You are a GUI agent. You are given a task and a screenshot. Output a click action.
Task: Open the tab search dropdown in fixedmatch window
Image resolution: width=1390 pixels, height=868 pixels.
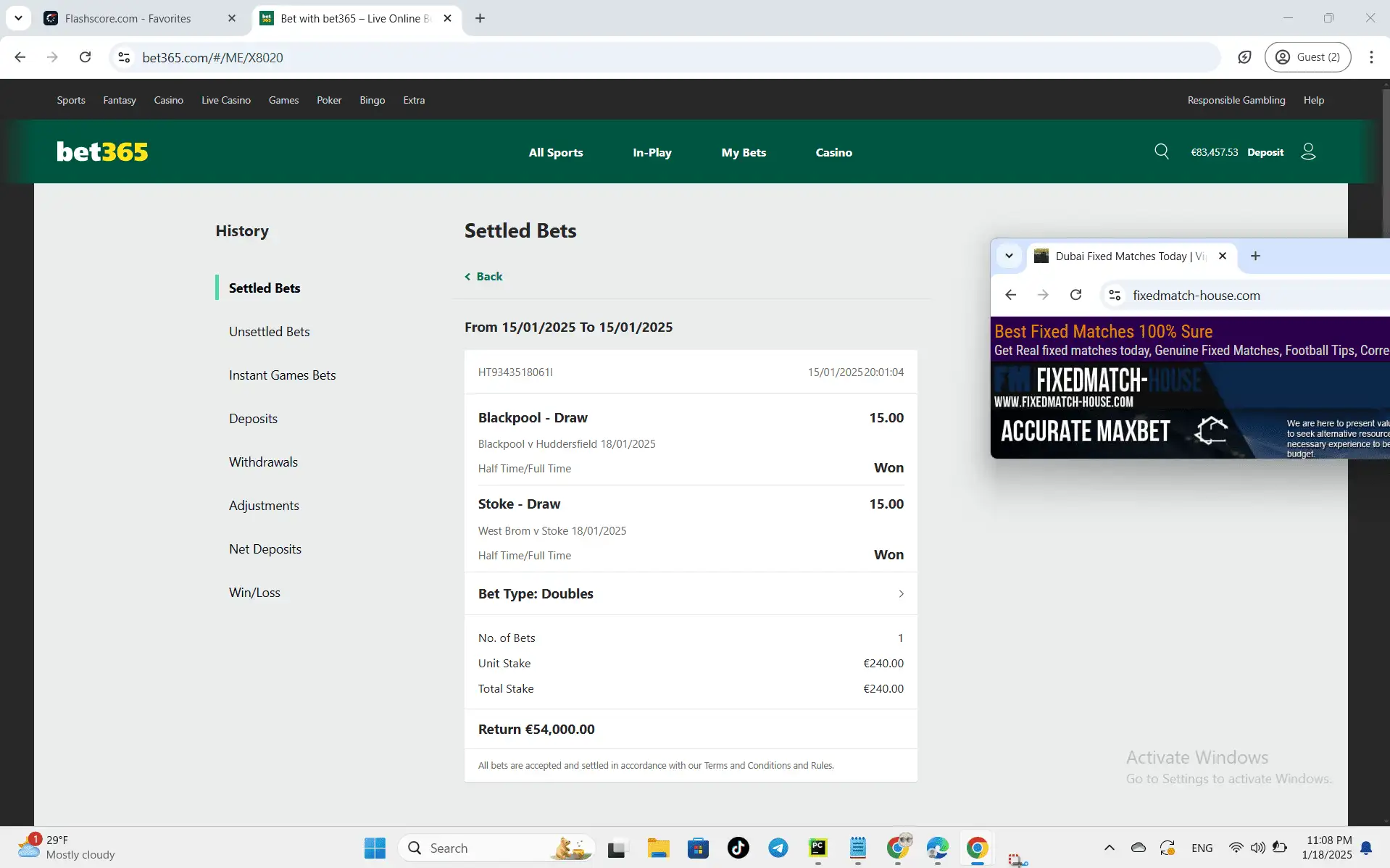[1009, 256]
